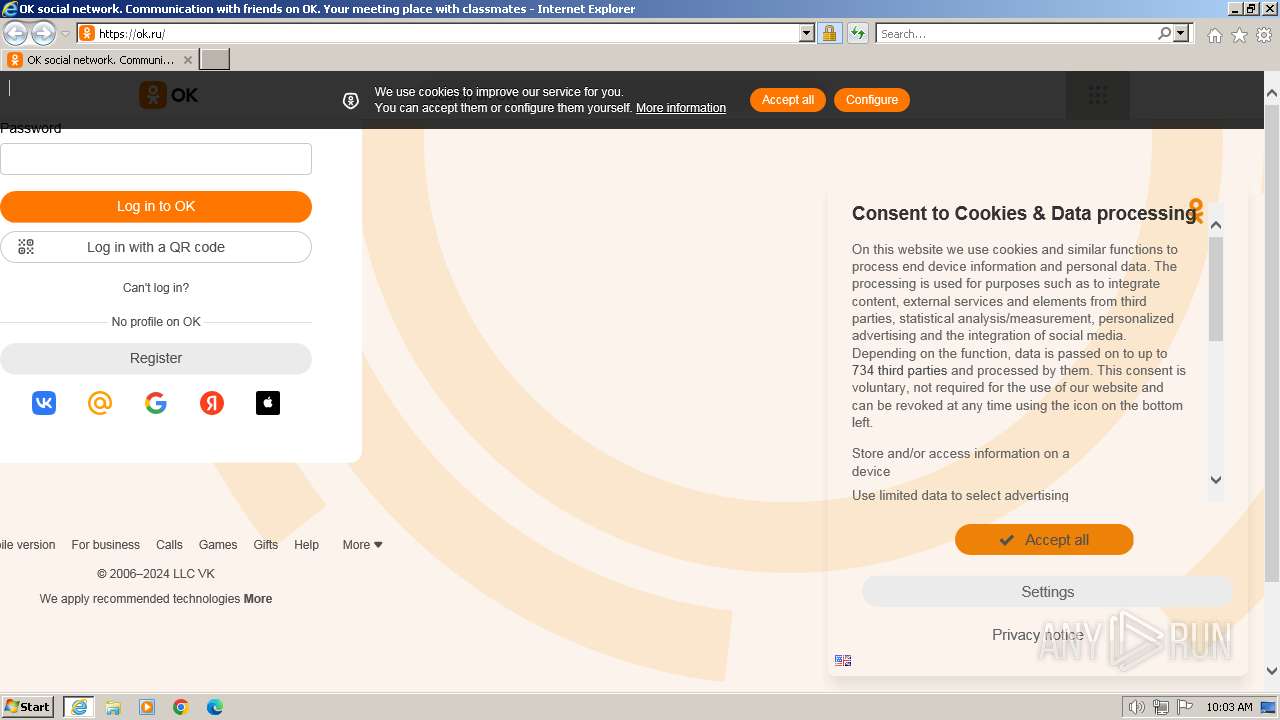Screen dimensions: 1280x720
Task: Open the More information link
Action: [681, 108]
